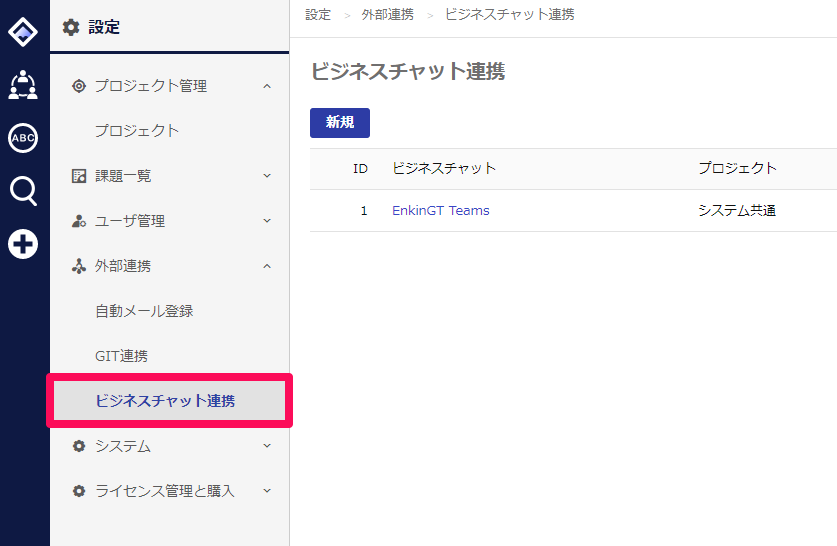
Task: Open search with the magnifier icon
Action: click(x=23, y=191)
